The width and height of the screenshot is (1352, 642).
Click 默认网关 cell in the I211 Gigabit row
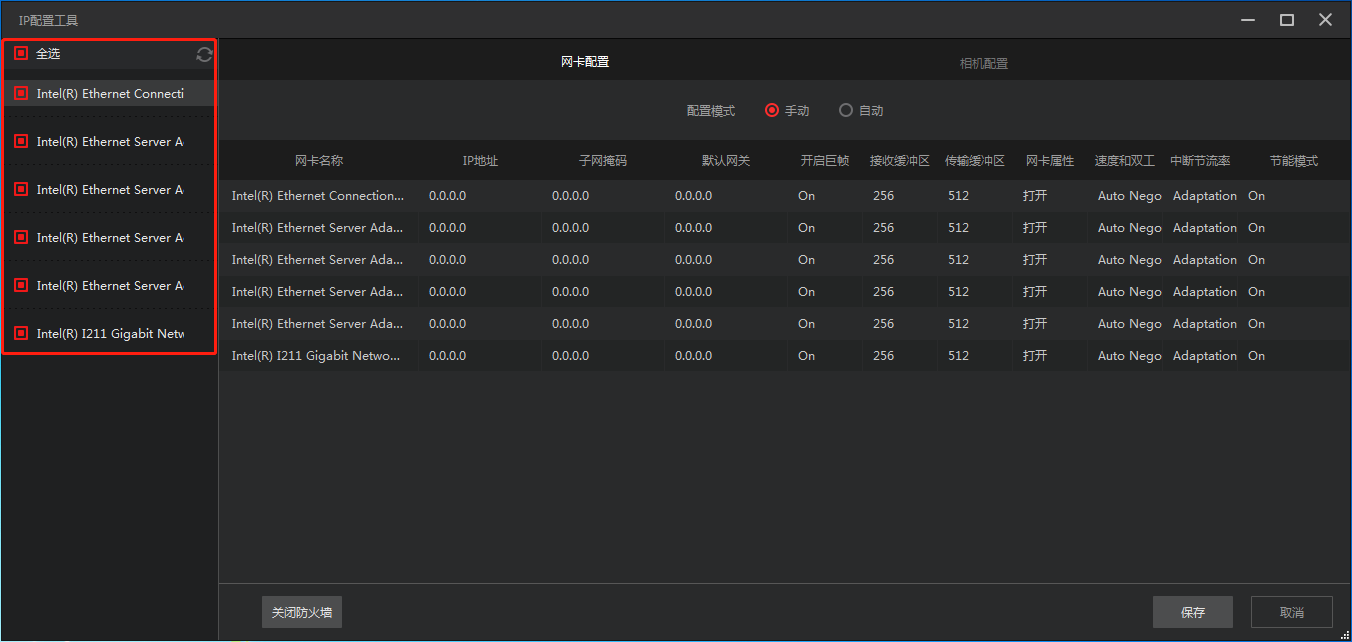tap(725, 356)
